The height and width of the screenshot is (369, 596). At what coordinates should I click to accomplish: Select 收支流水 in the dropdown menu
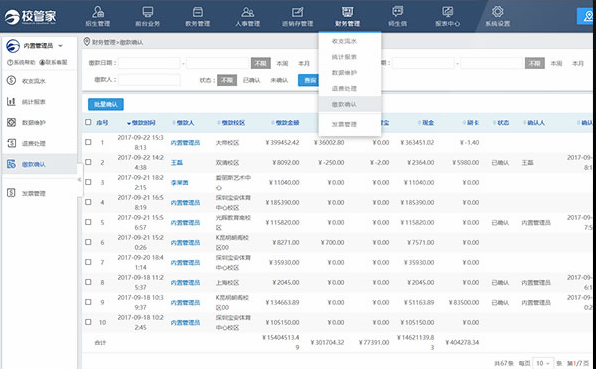coord(344,41)
